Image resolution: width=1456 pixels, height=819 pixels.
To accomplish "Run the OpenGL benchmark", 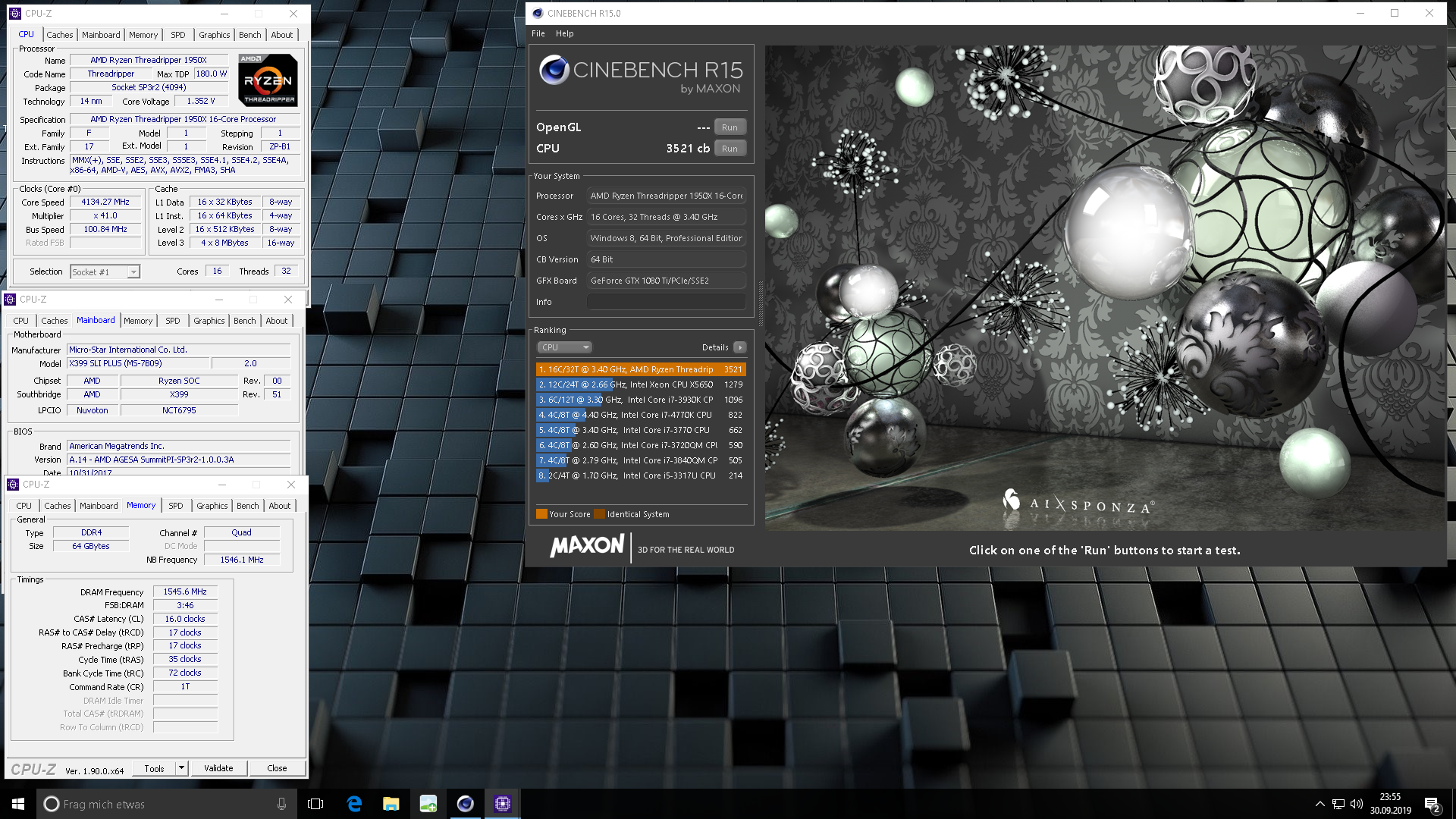I will (x=730, y=127).
